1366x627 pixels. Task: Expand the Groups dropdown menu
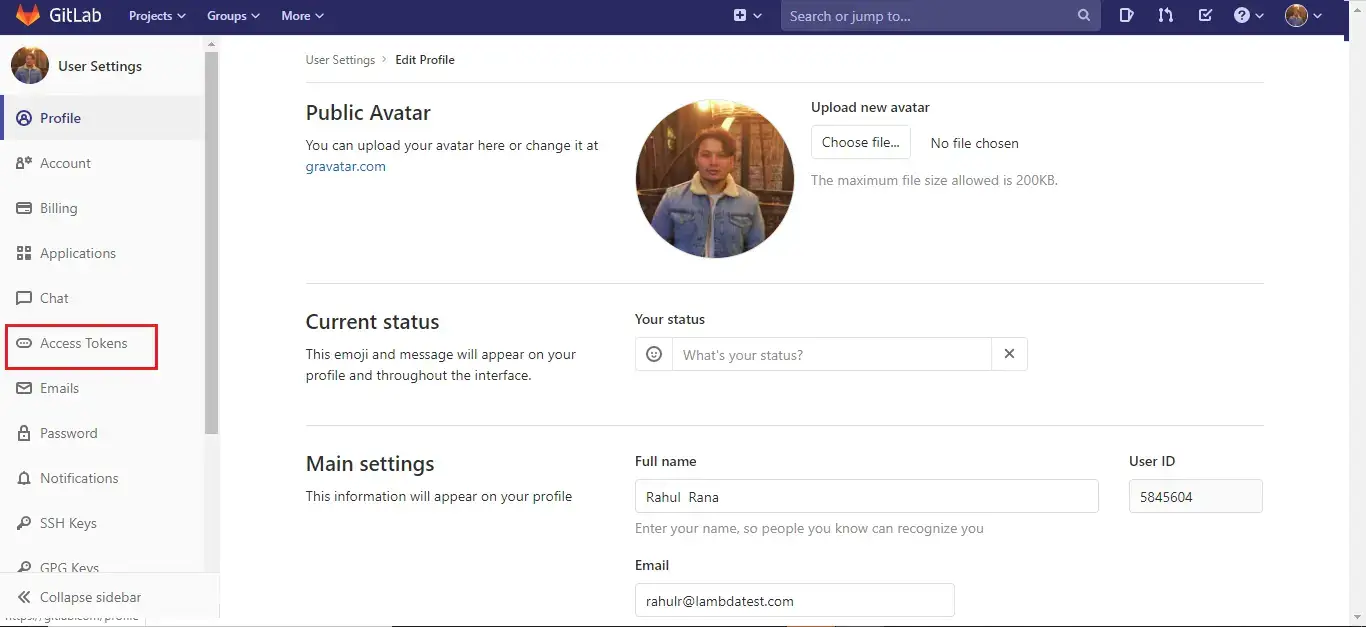(233, 16)
